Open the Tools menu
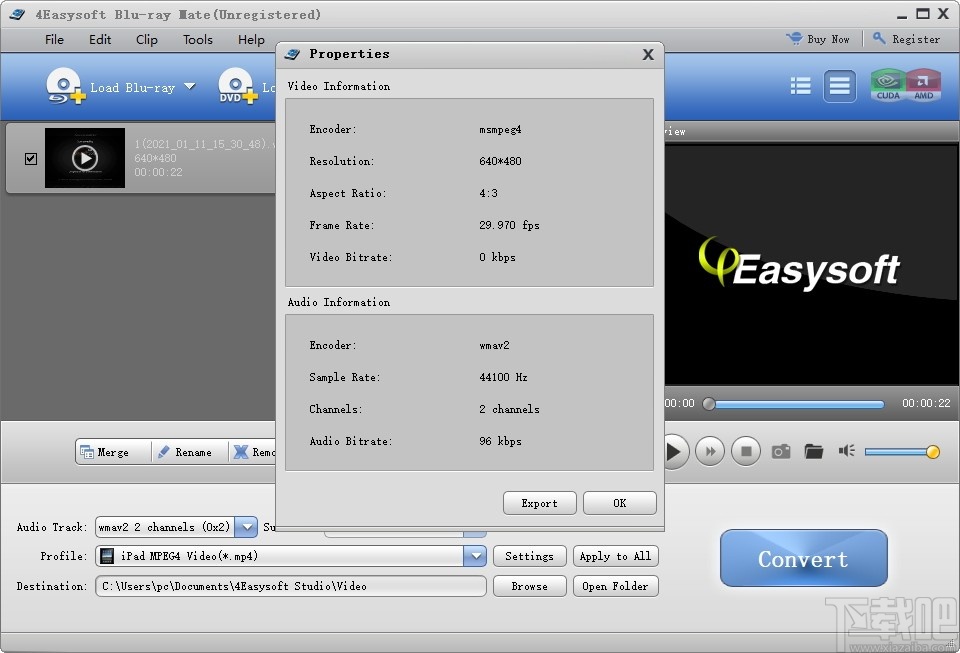This screenshot has width=960, height=653. click(x=197, y=40)
